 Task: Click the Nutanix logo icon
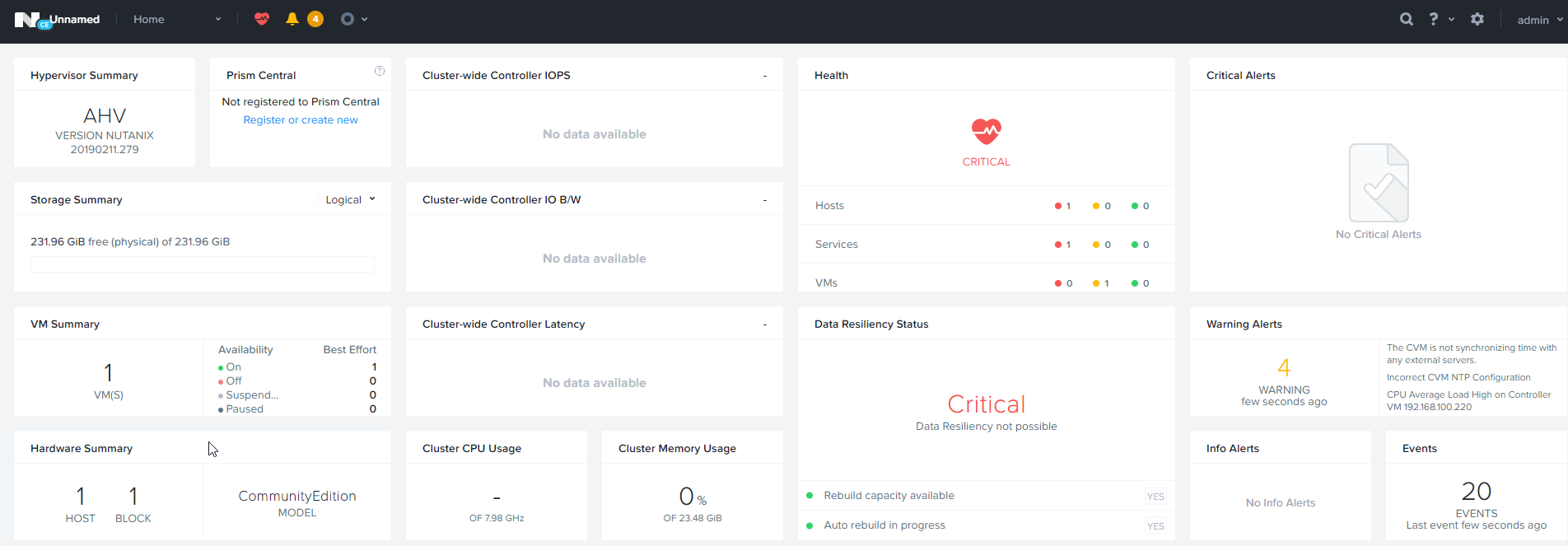pos(27,20)
